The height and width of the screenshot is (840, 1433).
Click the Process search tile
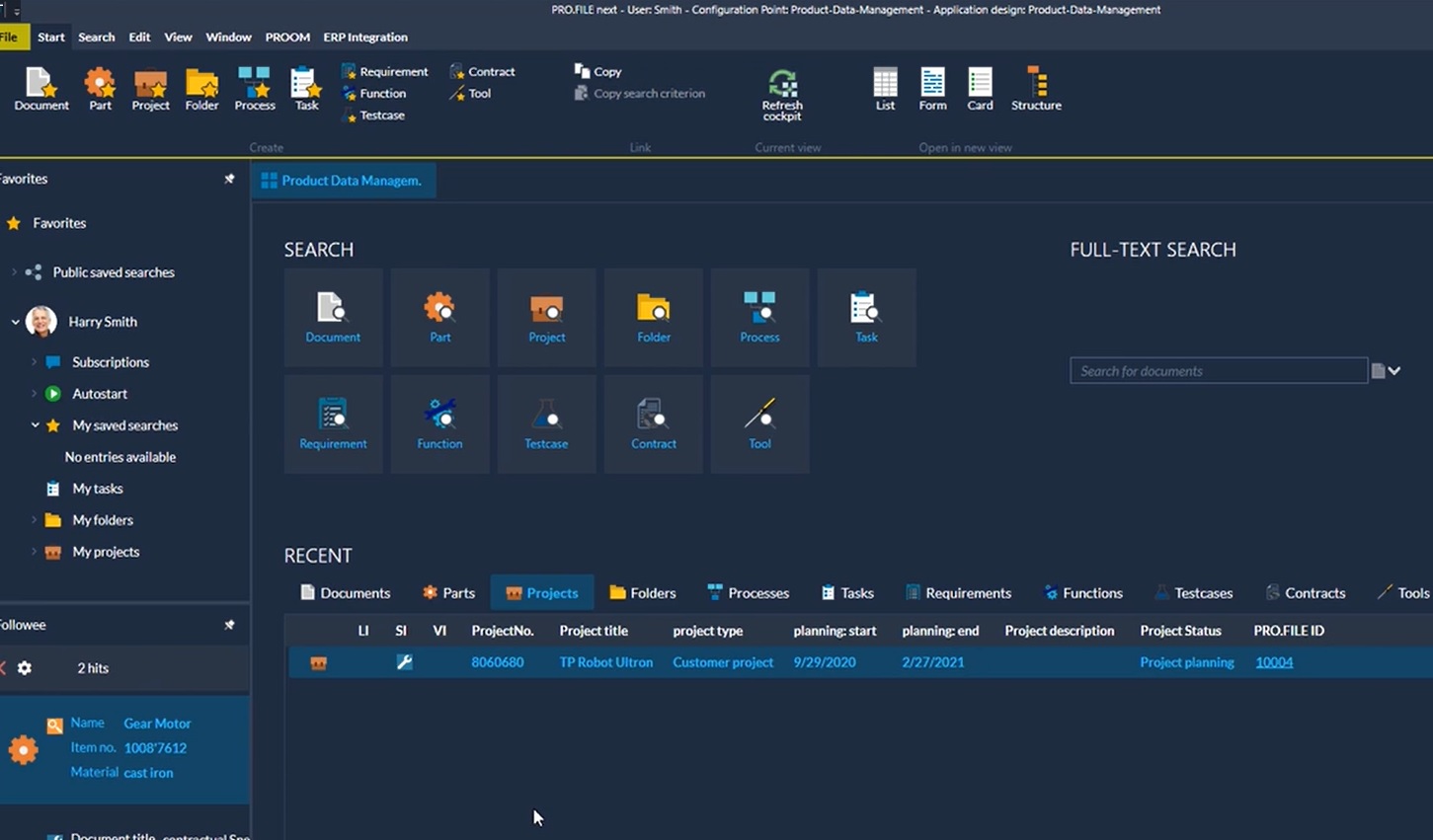coord(759,318)
